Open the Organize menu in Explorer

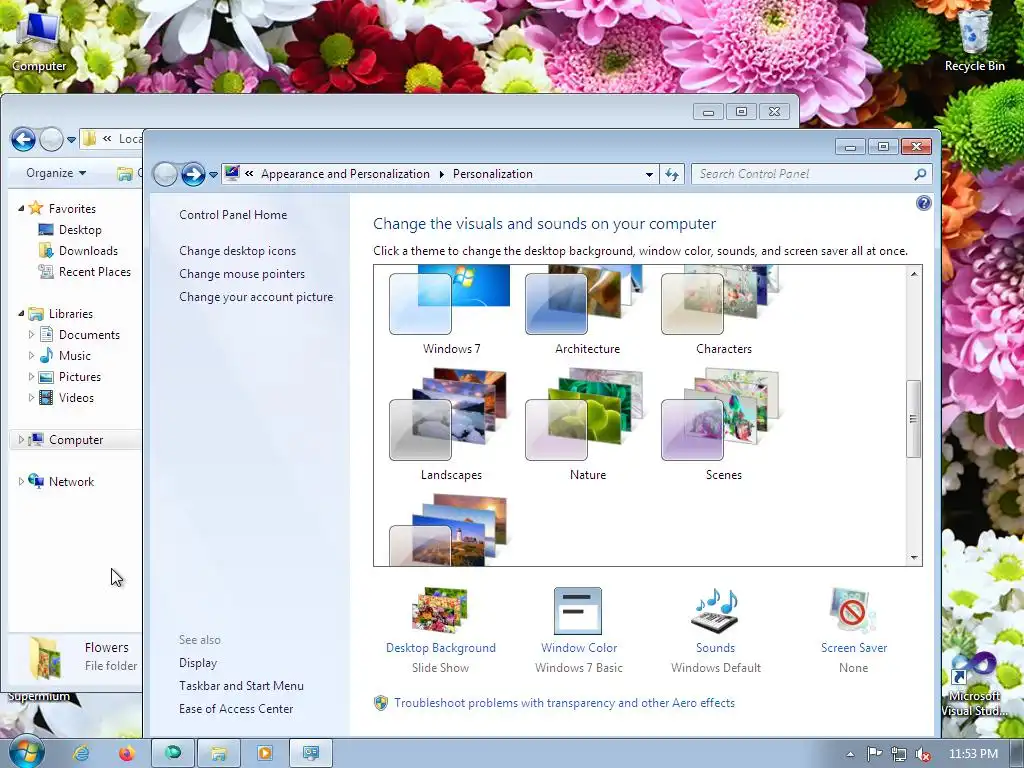tap(56, 173)
